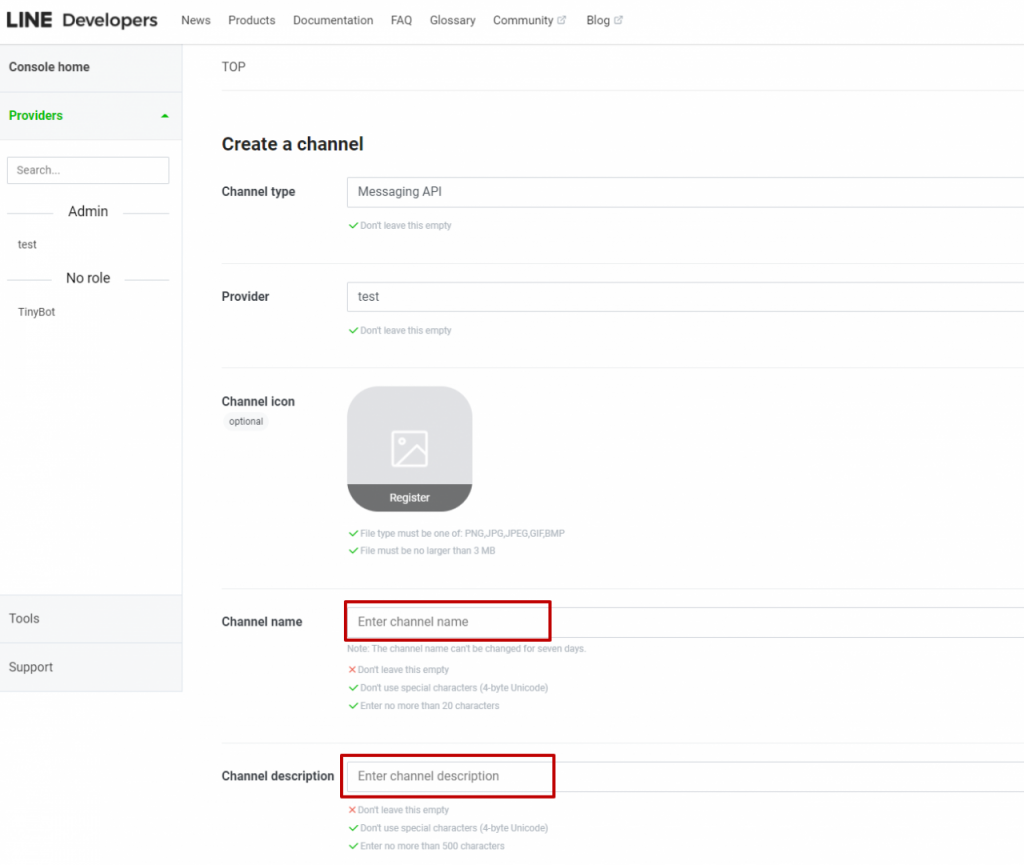Select the TinyBot provider in sidebar
The height and width of the screenshot is (865, 1024).
pyautogui.click(x=37, y=312)
